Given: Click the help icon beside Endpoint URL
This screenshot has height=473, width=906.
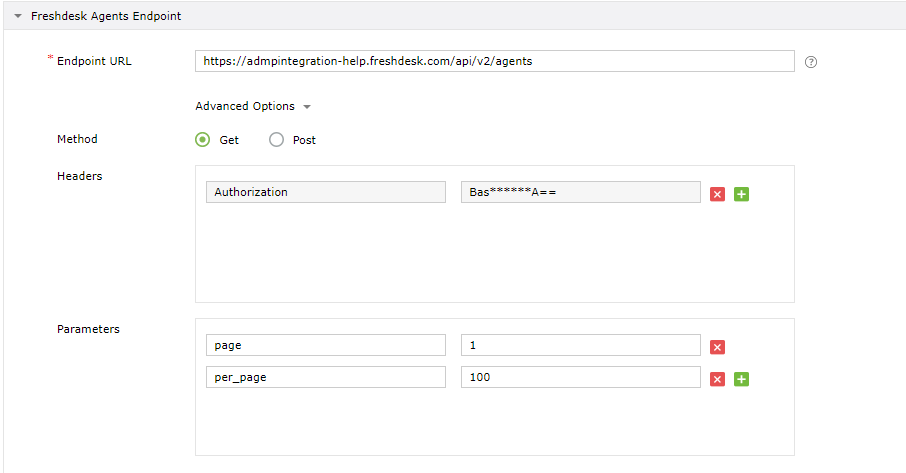Looking at the screenshot, I should pyautogui.click(x=811, y=62).
